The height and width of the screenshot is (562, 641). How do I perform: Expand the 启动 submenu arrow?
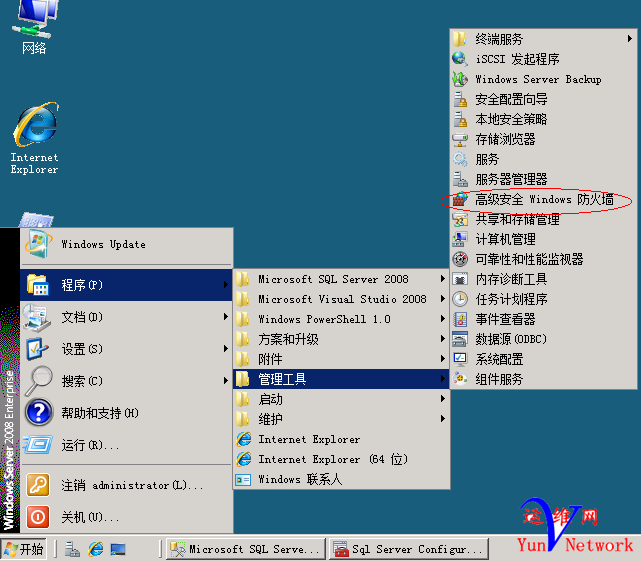443,399
